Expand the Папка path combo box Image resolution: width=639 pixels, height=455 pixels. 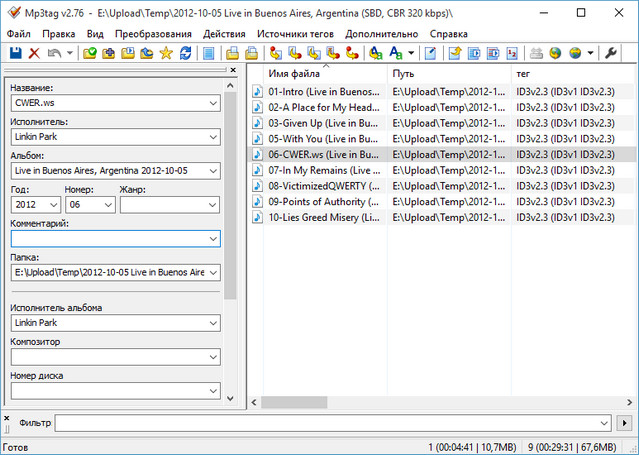coord(213,272)
